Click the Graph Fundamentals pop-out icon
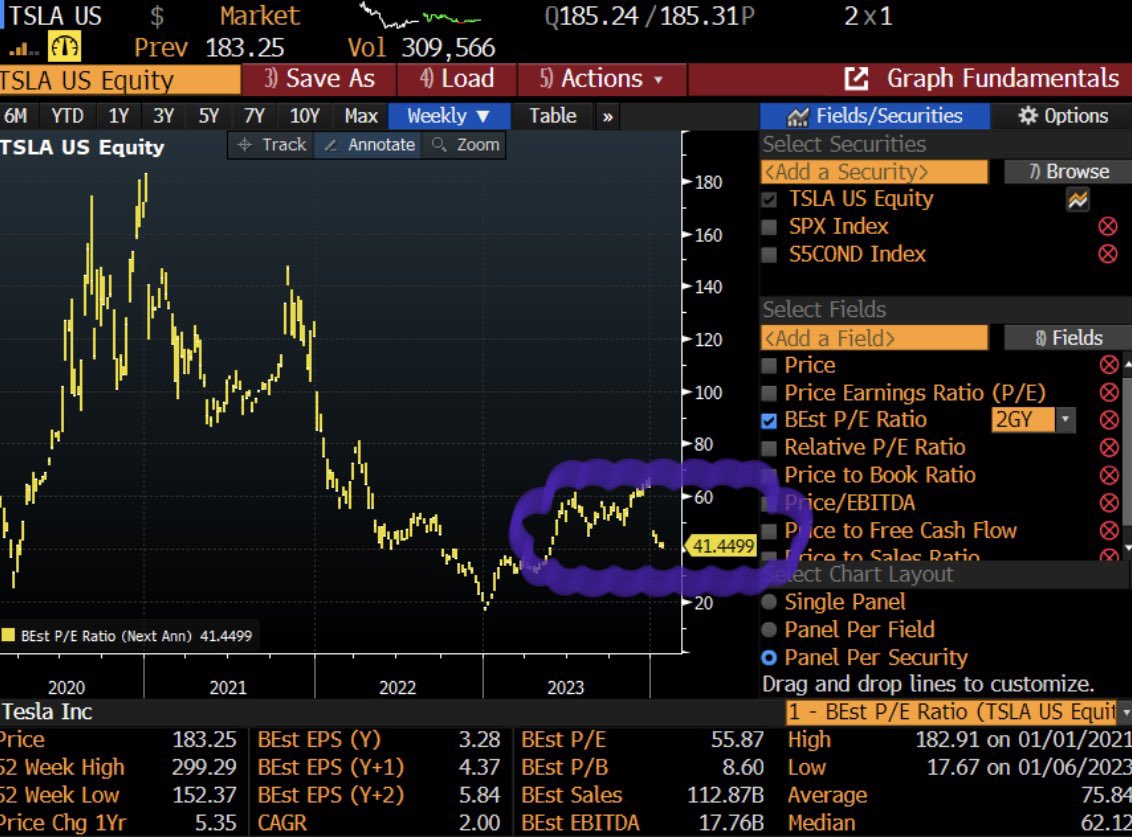Screen dimensions: 1132x840 click(856, 79)
